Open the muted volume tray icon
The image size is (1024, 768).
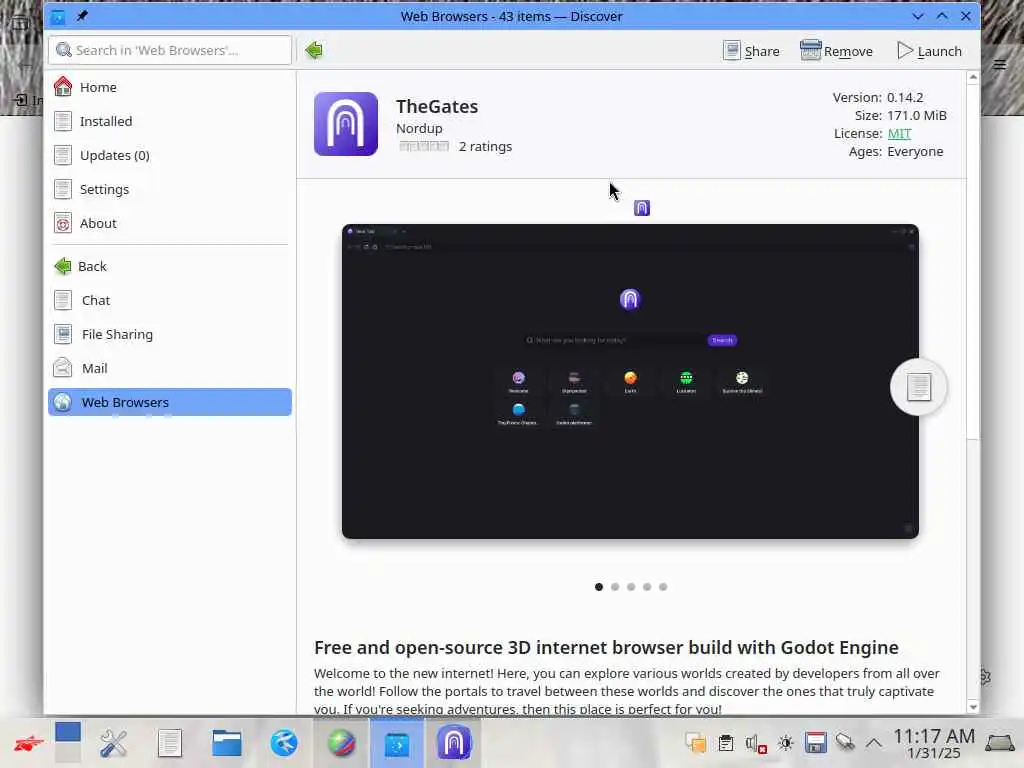click(x=756, y=743)
